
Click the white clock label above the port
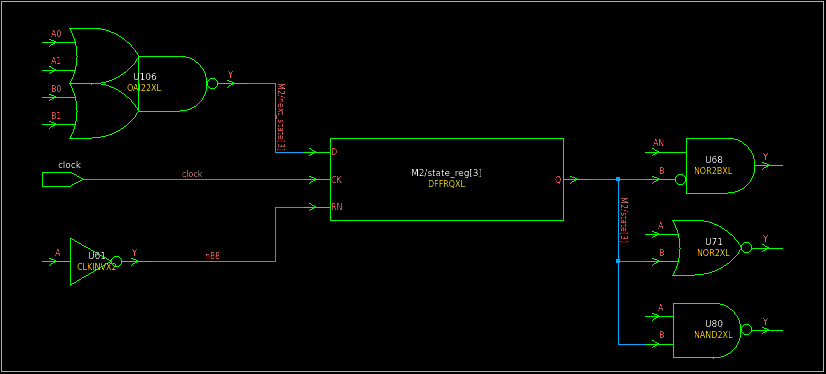[70, 165]
